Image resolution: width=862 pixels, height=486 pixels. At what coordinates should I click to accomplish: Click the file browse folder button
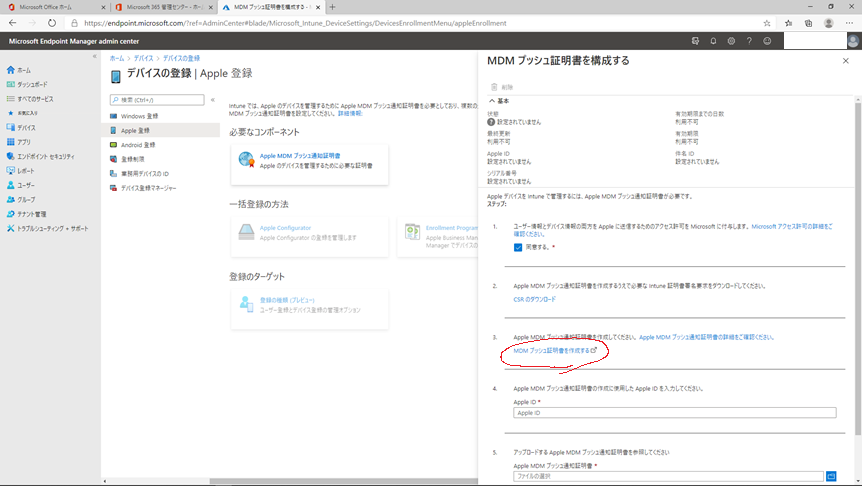(x=831, y=476)
